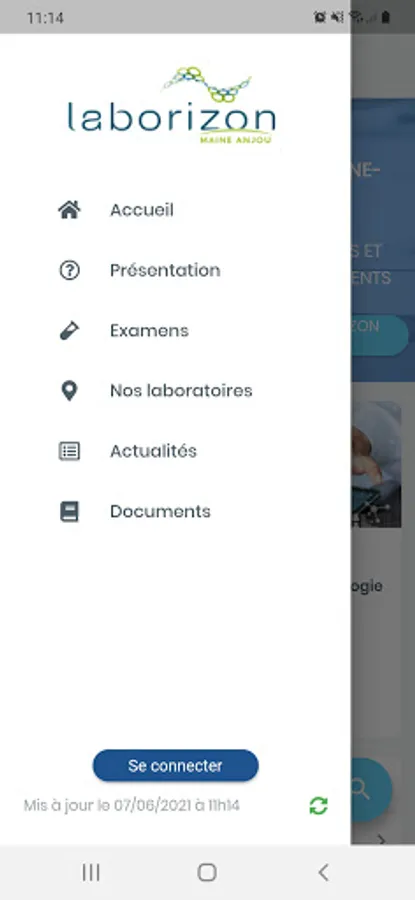Tap the Se connecter button

coord(176,766)
